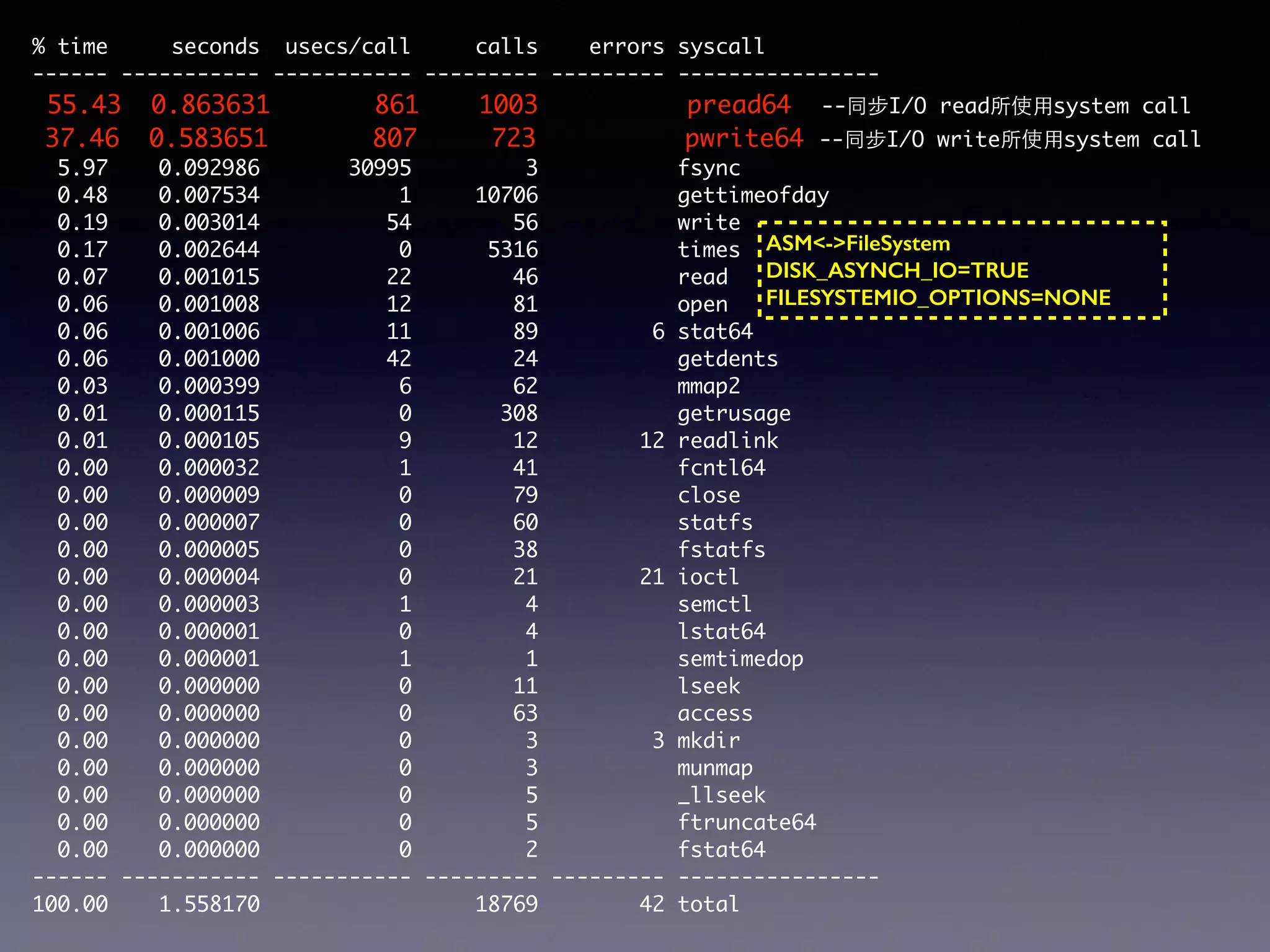Click the total percentage 100.00
Screen dimensions: 1270x952
(x=70, y=904)
